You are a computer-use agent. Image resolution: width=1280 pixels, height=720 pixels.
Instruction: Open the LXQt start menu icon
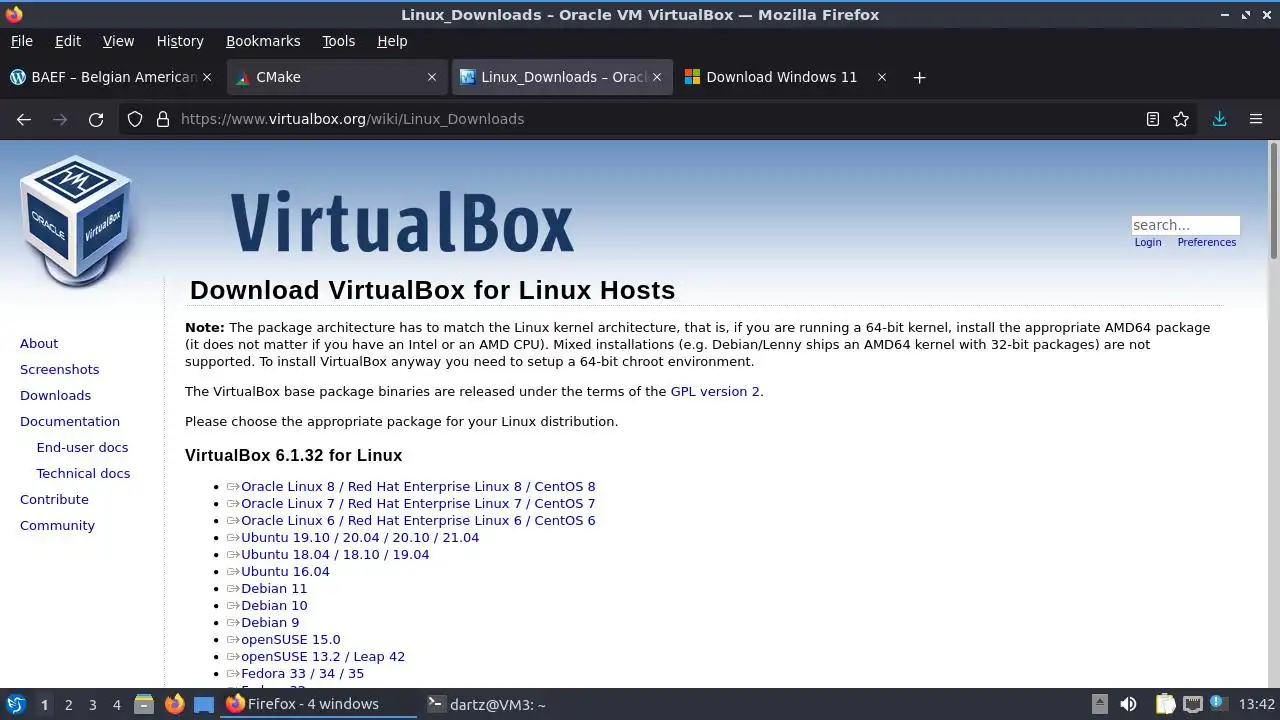click(x=15, y=704)
